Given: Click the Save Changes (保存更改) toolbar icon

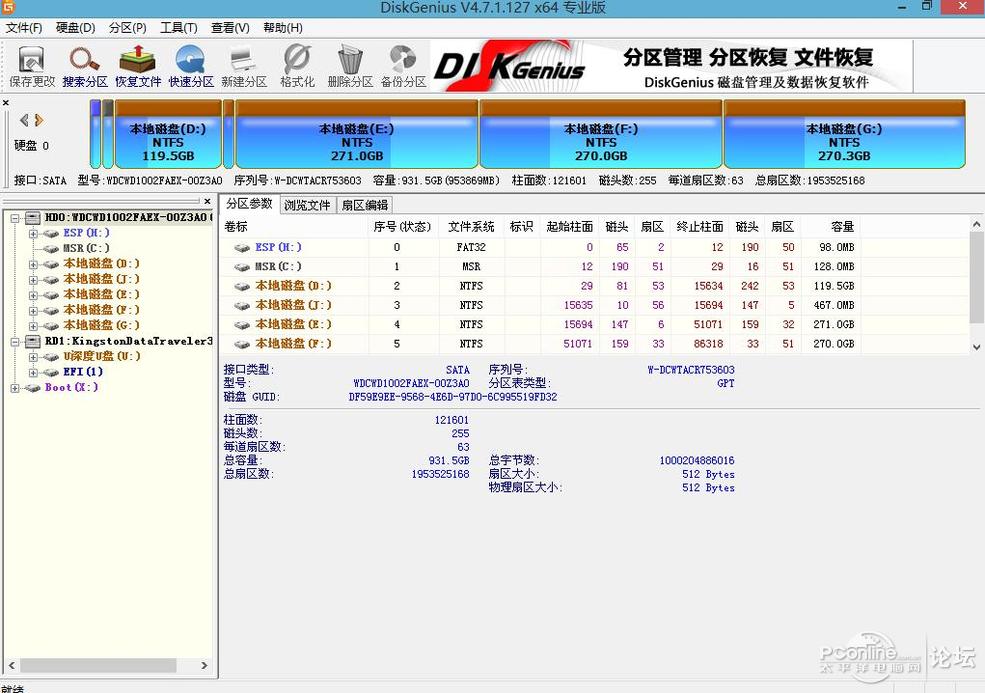Looking at the screenshot, I should tap(32, 66).
